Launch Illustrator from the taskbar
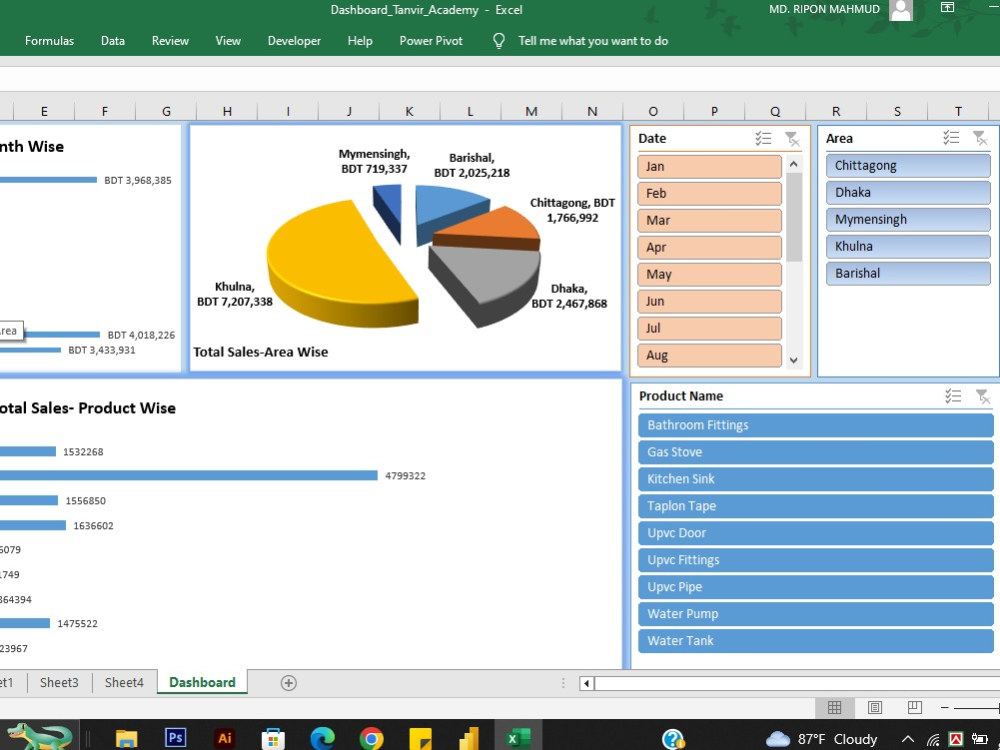 [x=224, y=738]
